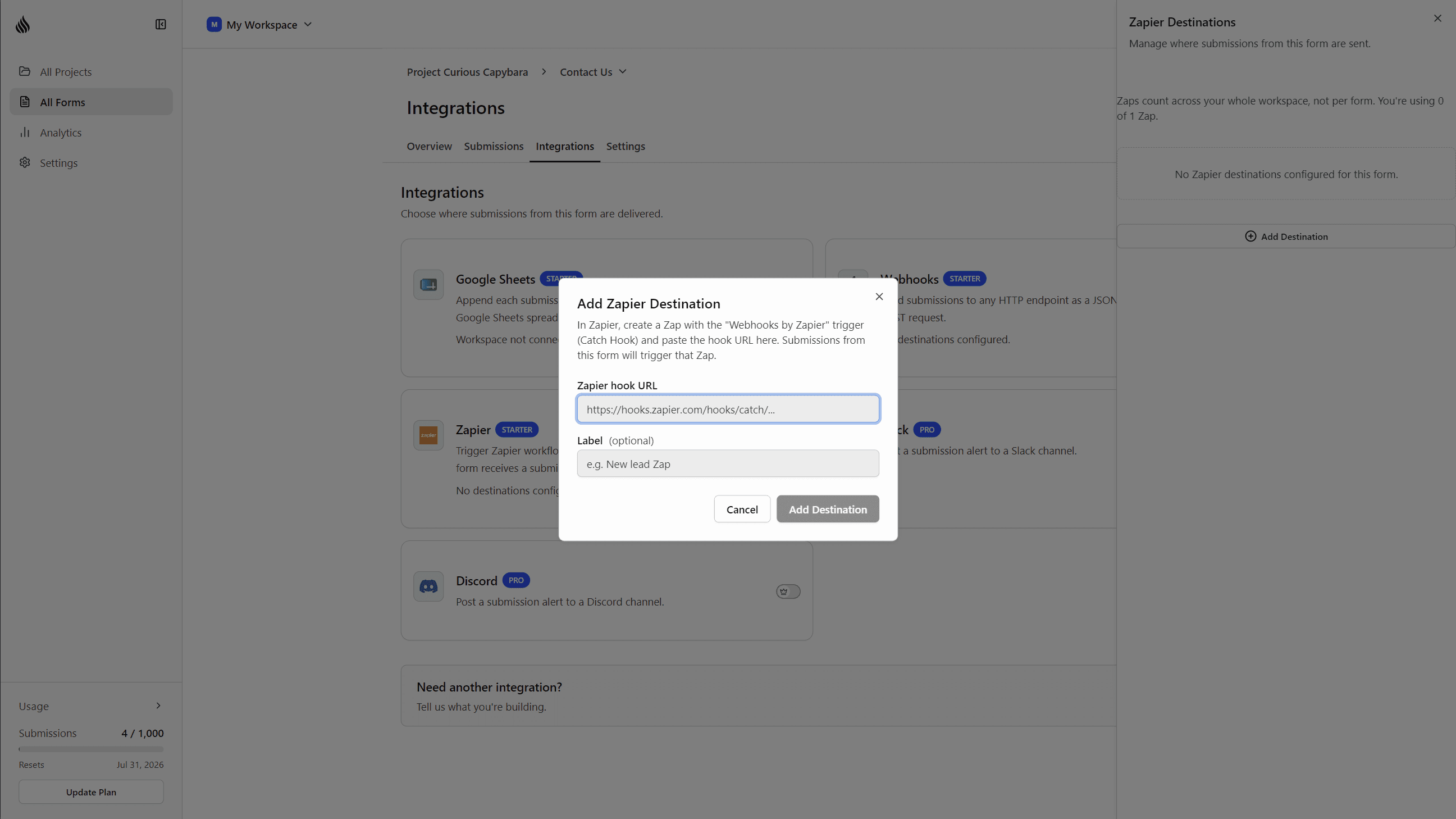Click the 'Tell us what you're building' text
This screenshot has width=1456, height=819.
coord(481,707)
